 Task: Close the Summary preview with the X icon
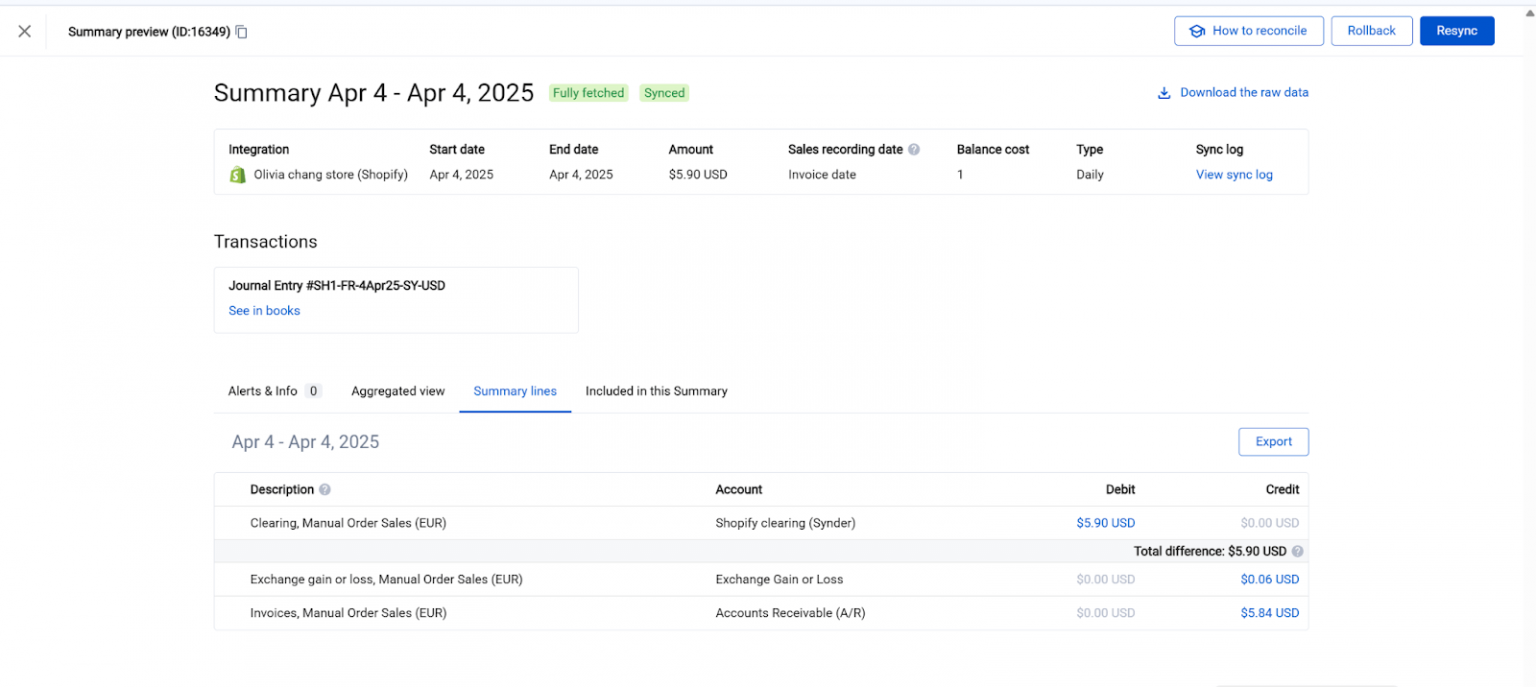pos(24,31)
